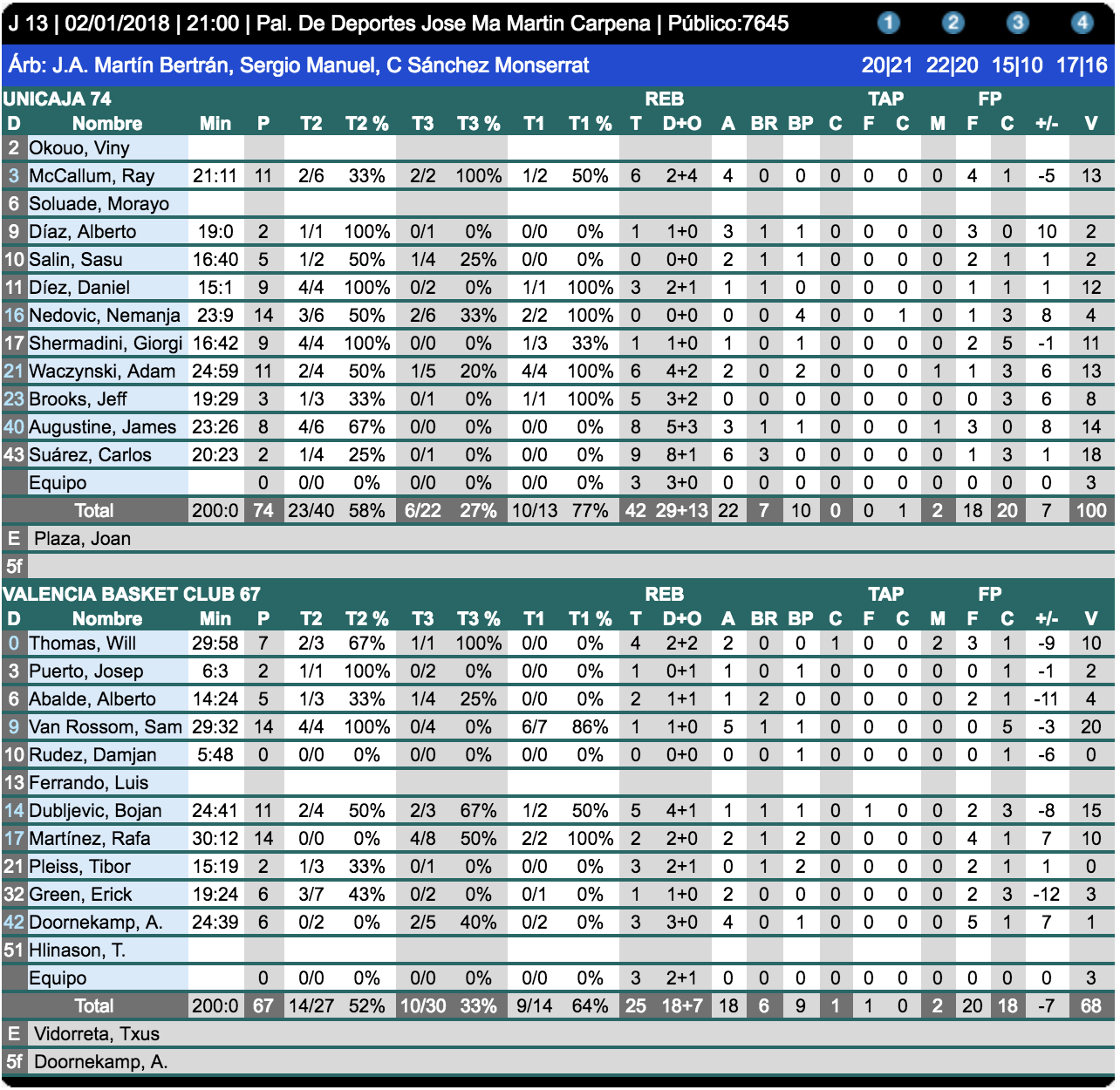Click the Min column header in Unicaja table

point(215,124)
